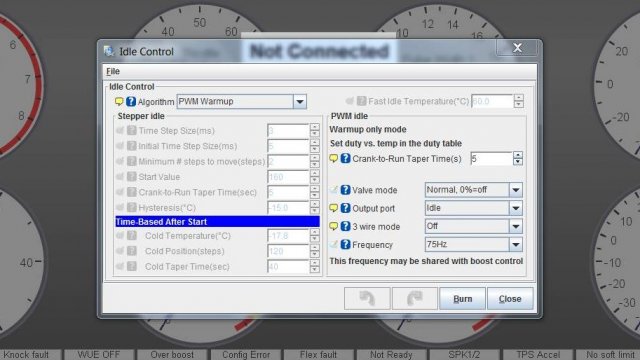This screenshot has height=360, width=640.
Task: Click the Idle Control title bar app icon
Action: pos(109,51)
